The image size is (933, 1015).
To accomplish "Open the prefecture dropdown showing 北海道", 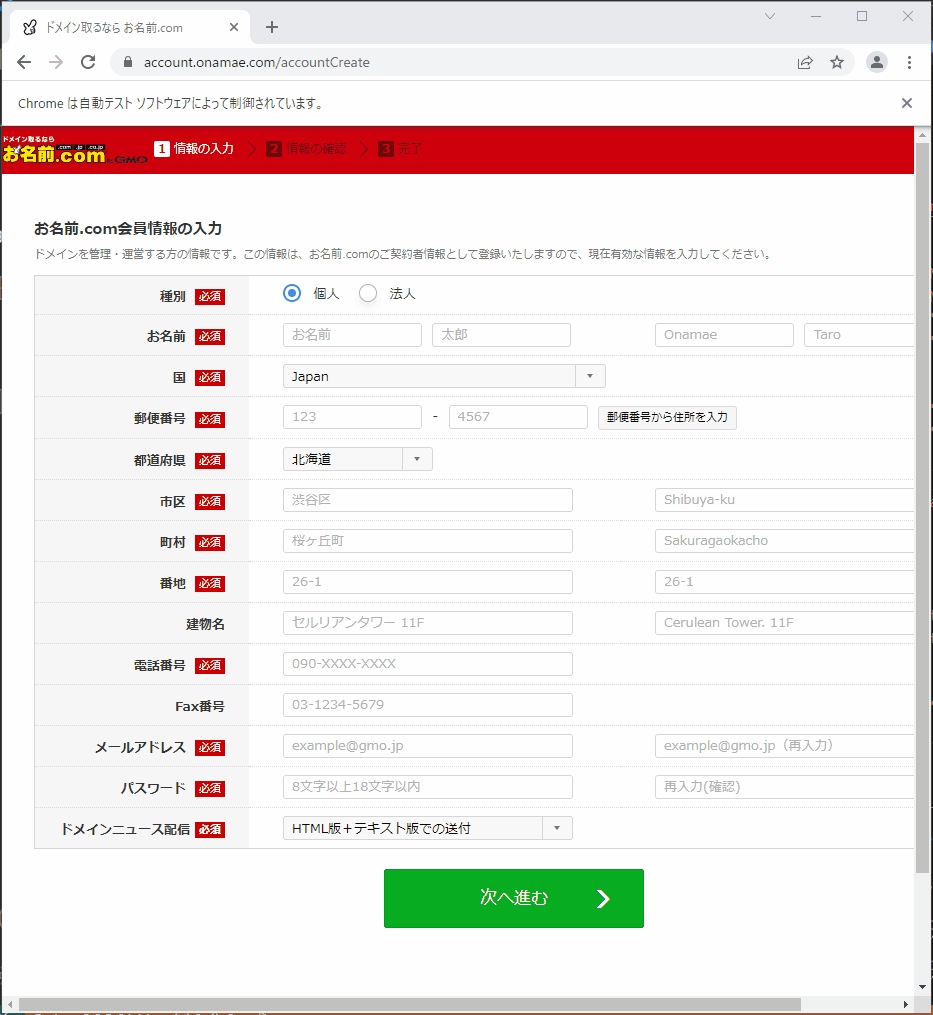I will tap(357, 459).
